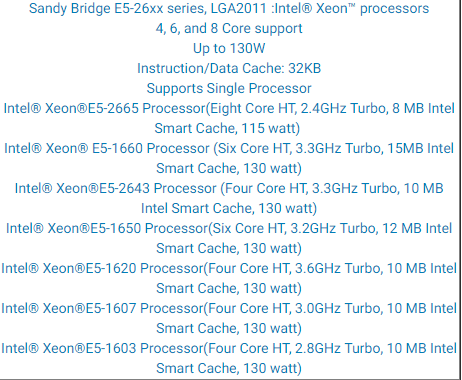Click the 'Up to 130W' line
The height and width of the screenshot is (380, 462).
pyautogui.click(x=229, y=49)
